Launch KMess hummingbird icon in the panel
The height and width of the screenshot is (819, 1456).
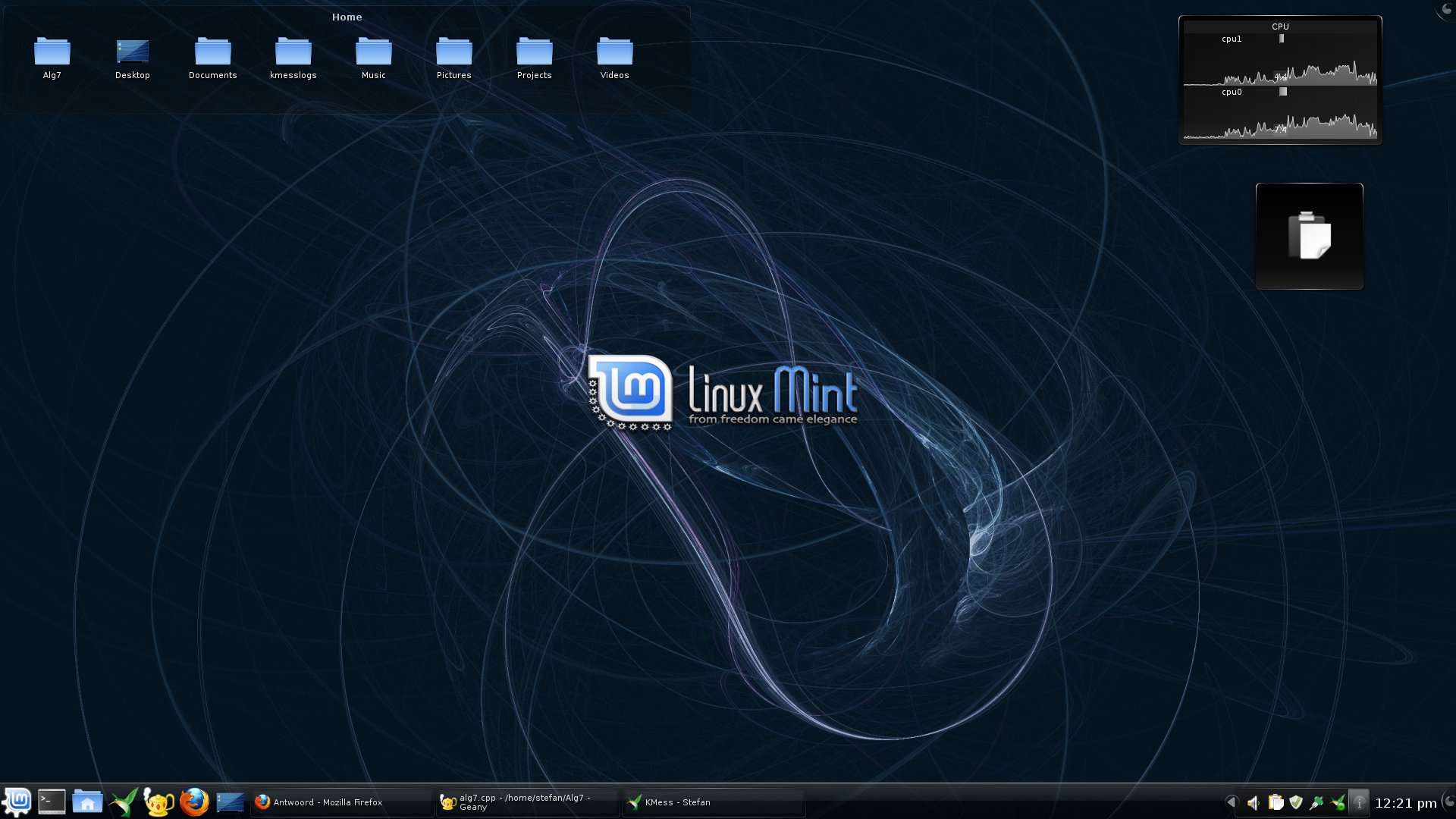click(x=124, y=802)
